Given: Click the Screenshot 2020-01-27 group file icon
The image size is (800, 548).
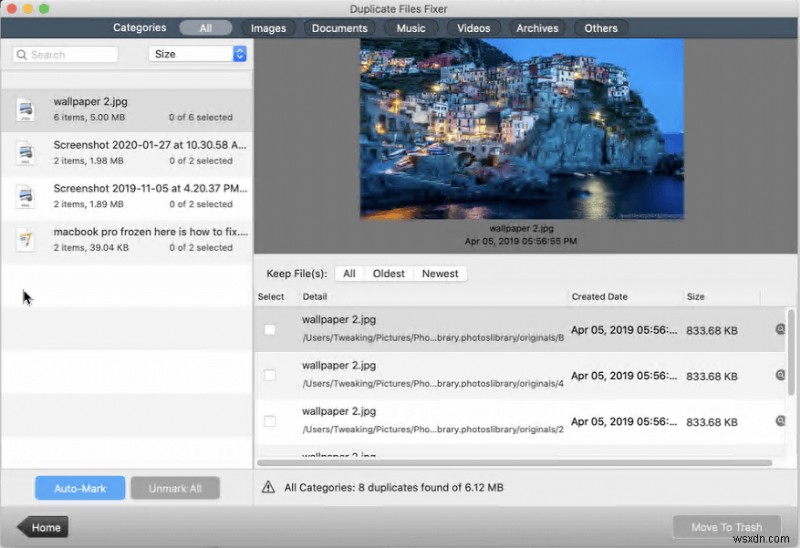Looking at the screenshot, I should [25, 153].
